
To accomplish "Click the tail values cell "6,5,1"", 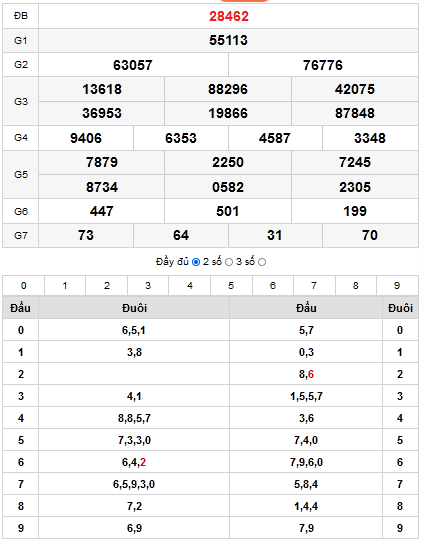I will click(x=134, y=330).
